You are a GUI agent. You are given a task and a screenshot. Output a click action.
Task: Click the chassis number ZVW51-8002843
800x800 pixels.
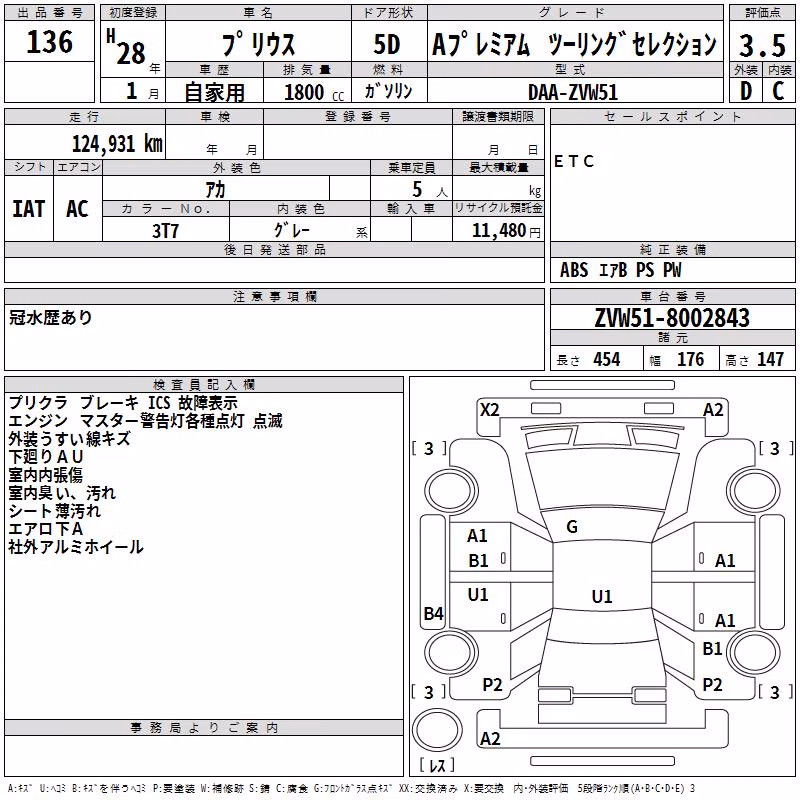coord(672,318)
